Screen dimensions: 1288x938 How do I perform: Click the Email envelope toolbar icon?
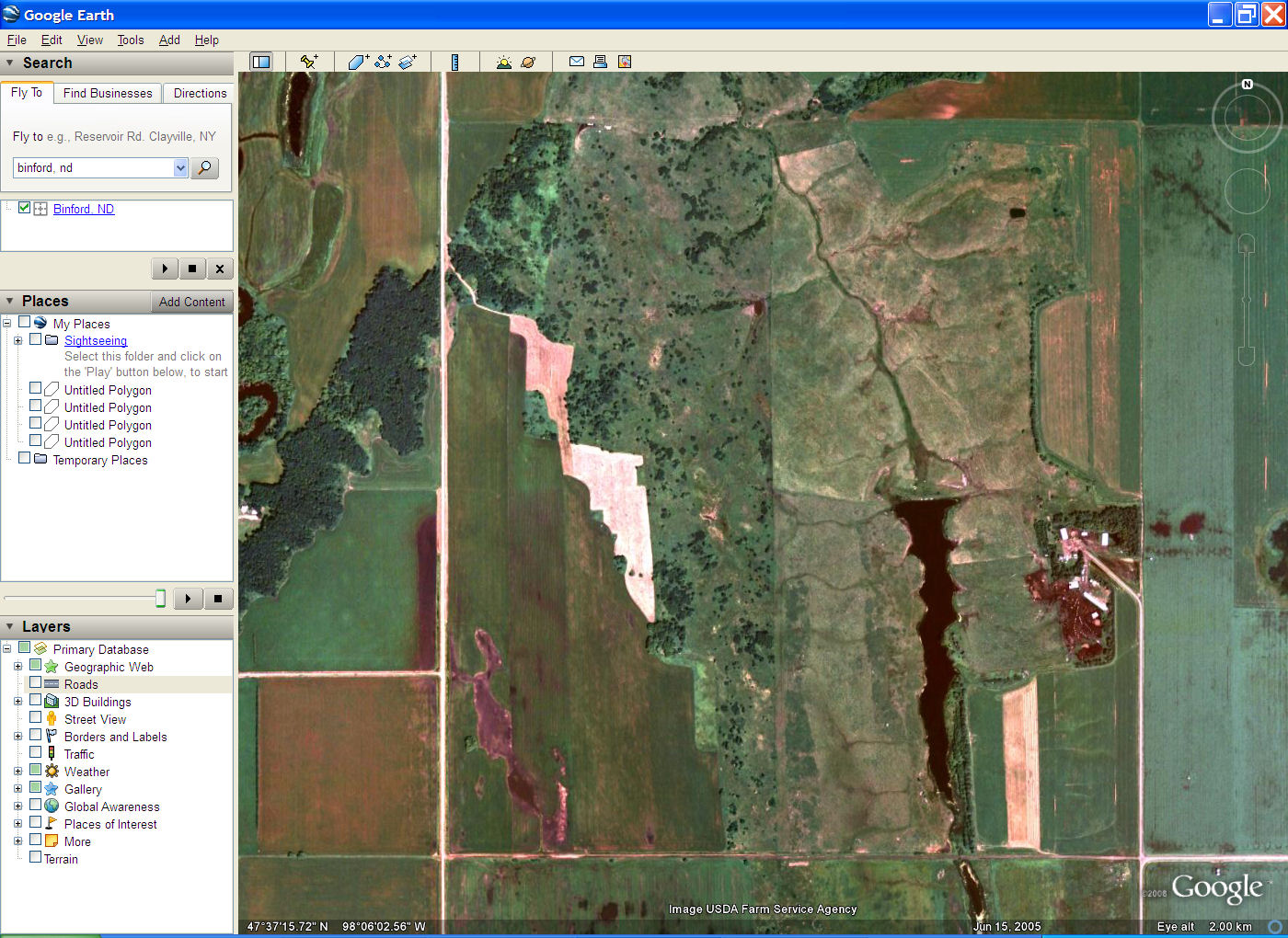click(577, 62)
